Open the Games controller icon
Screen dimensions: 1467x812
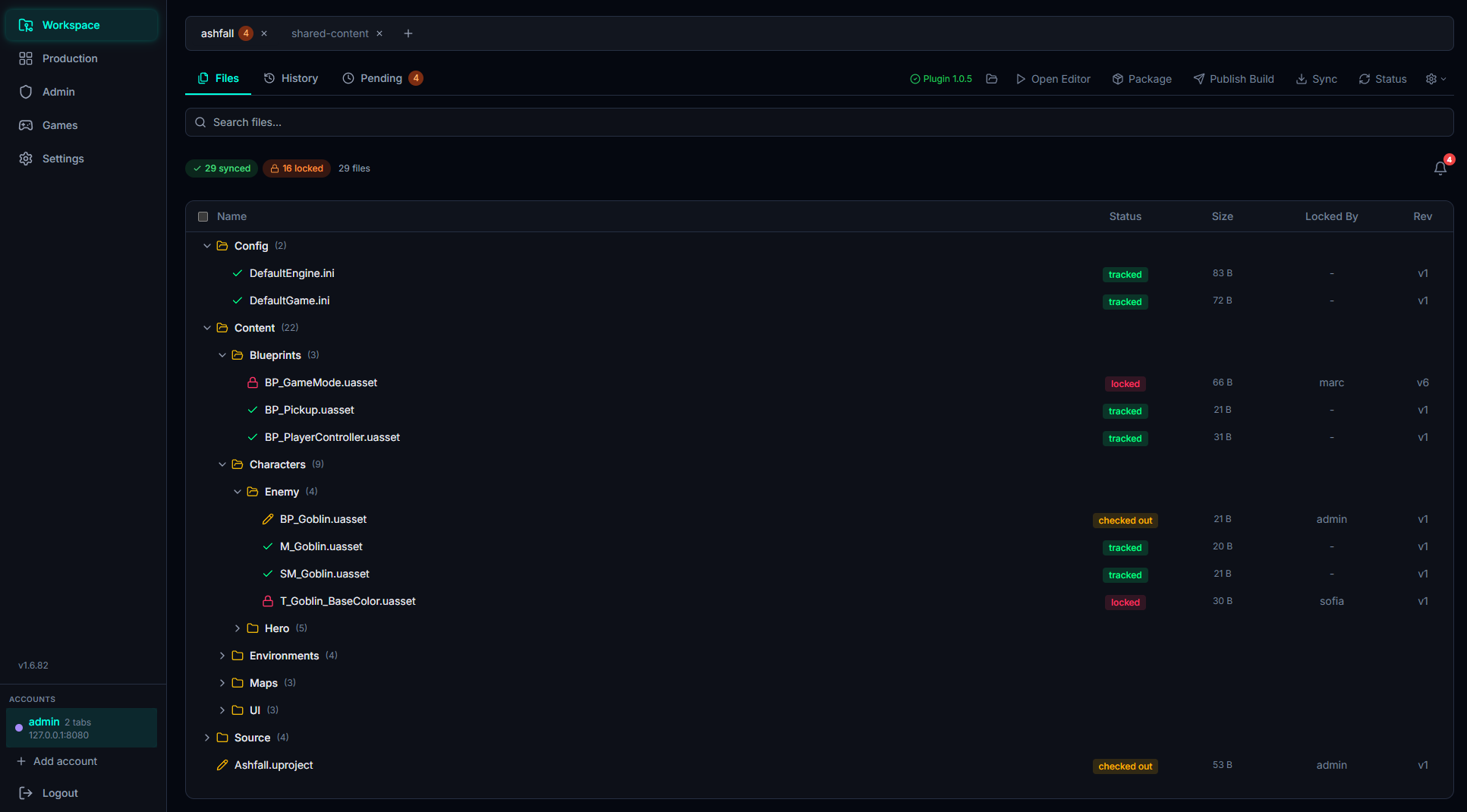pyautogui.click(x=26, y=125)
